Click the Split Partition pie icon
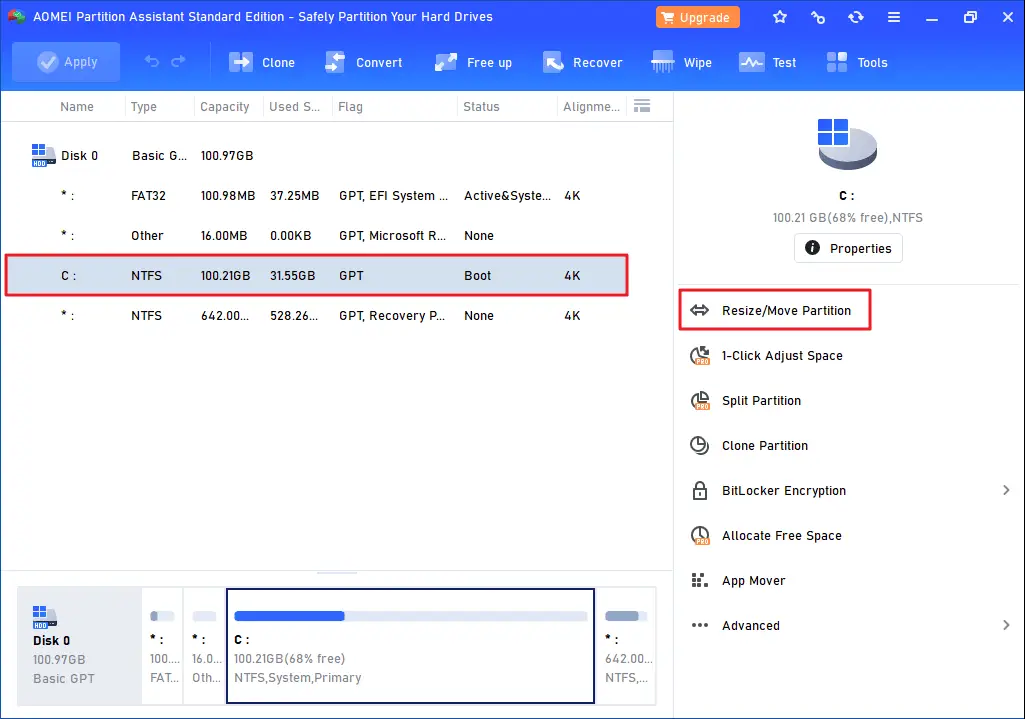Viewport: 1025px width, 719px height. [x=700, y=401]
